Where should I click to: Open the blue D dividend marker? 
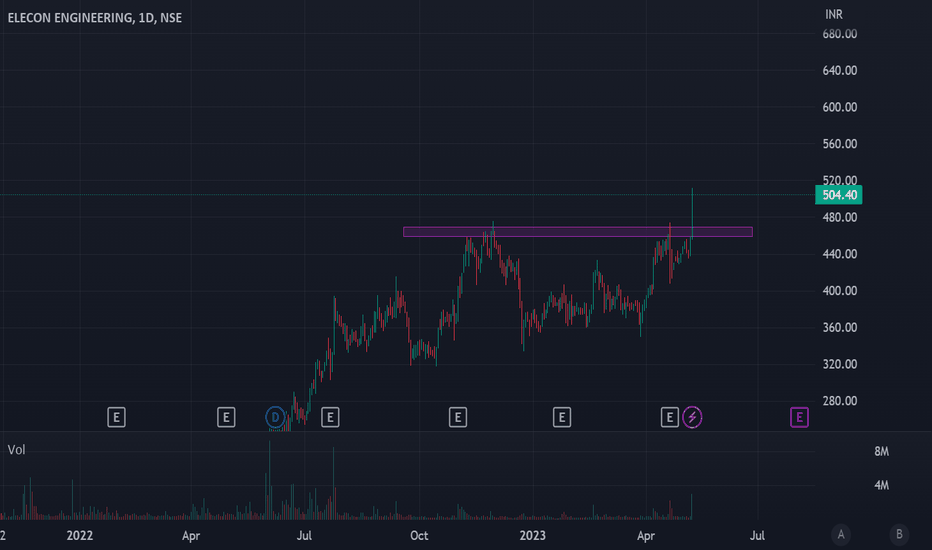tap(275, 417)
